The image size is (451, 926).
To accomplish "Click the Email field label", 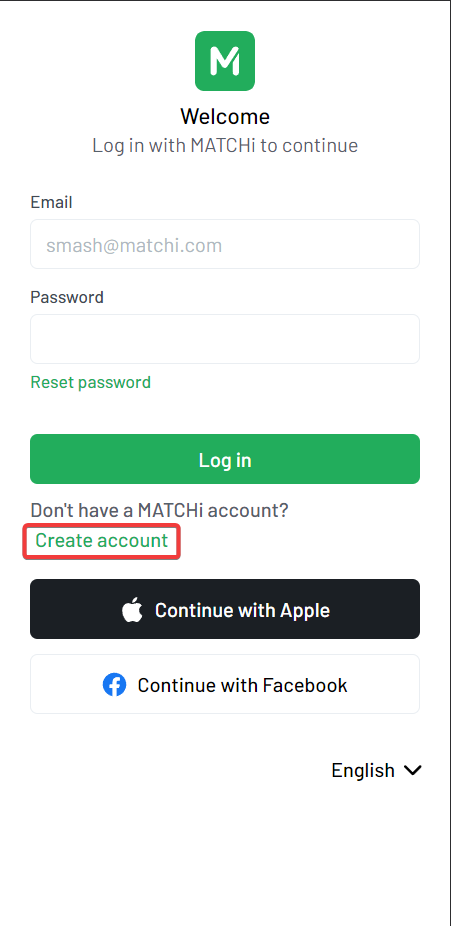I will pos(51,203).
